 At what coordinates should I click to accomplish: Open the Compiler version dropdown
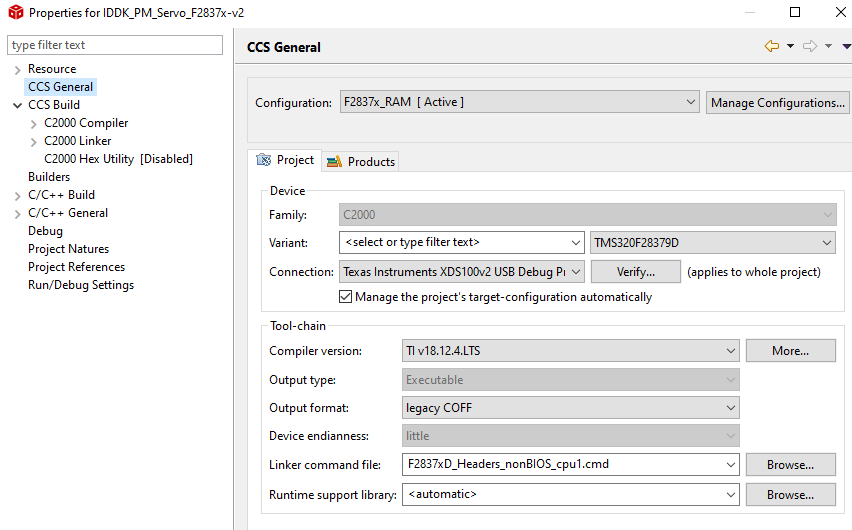coord(571,351)
